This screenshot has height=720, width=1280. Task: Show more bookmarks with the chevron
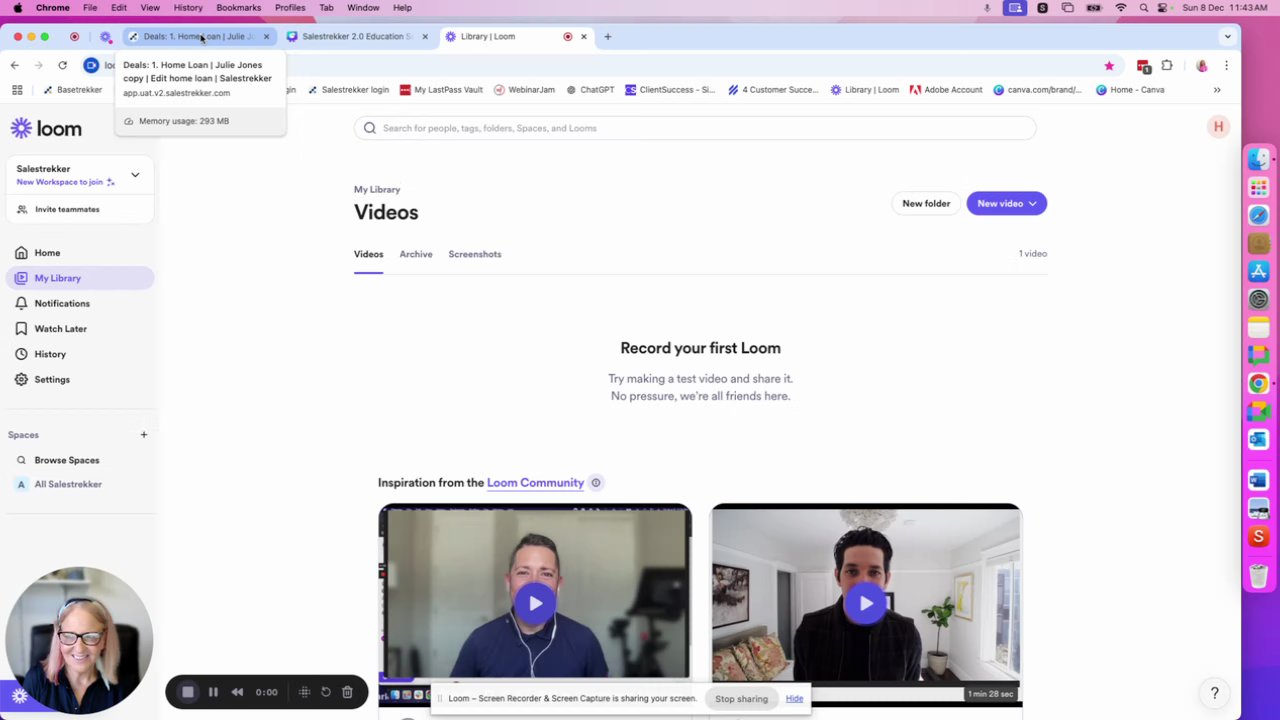[1217, 90]
